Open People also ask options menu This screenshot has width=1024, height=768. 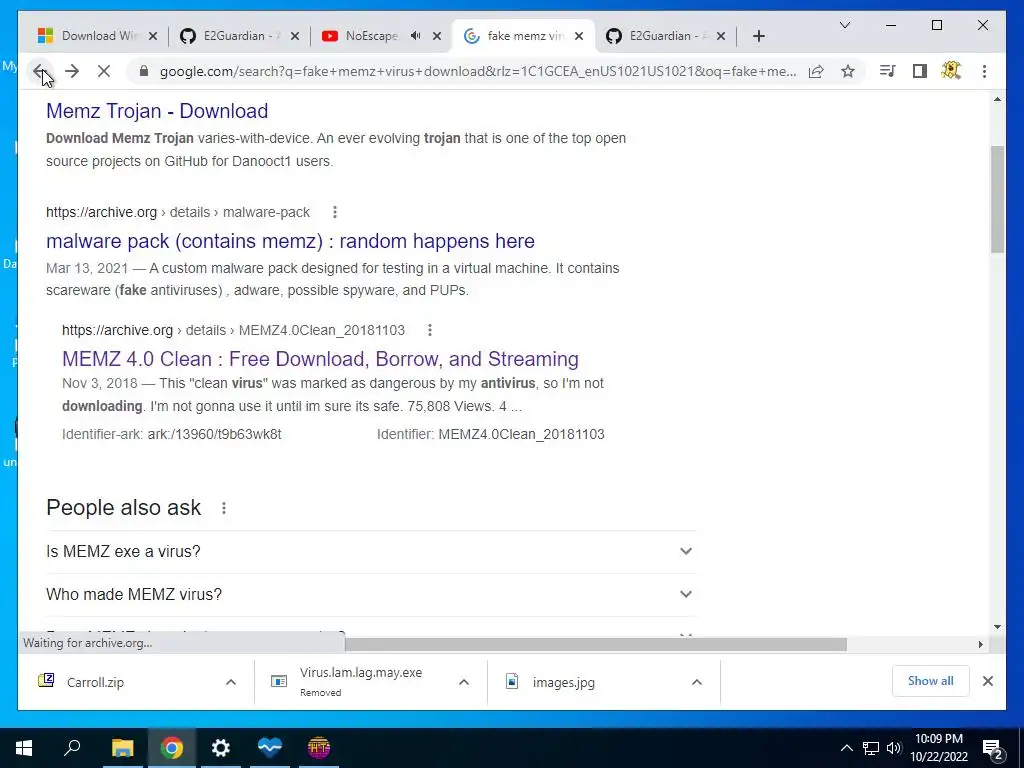(224, 508)
